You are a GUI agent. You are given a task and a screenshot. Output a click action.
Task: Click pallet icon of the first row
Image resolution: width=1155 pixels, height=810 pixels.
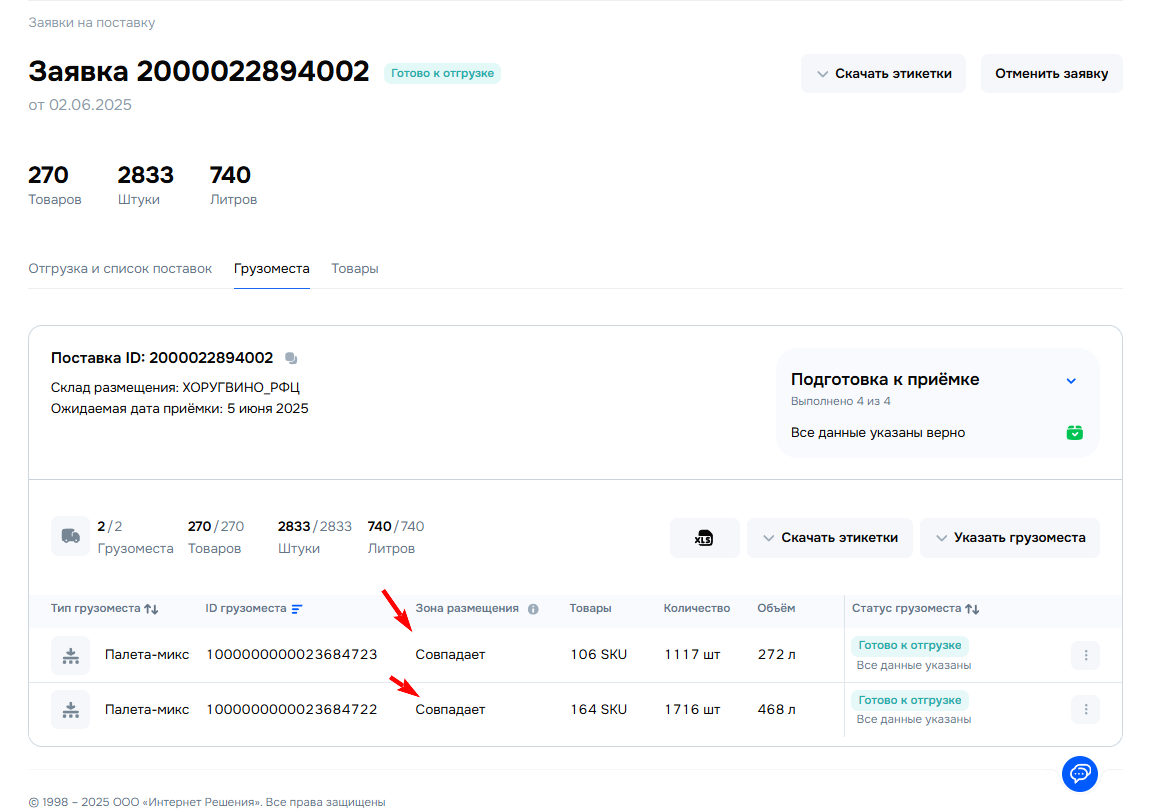pyautogui.click(x=70, y=656)
